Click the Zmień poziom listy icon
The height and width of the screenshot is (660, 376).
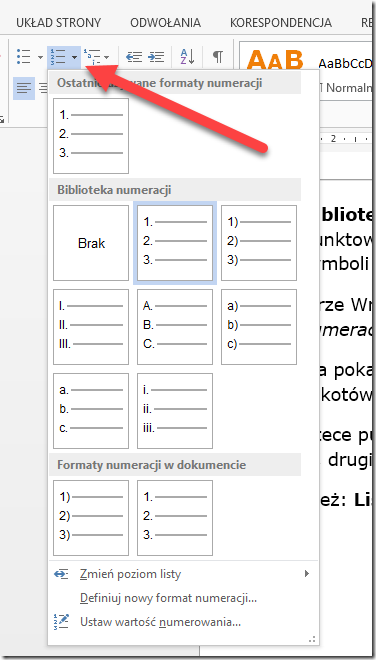tap(61, 574)
